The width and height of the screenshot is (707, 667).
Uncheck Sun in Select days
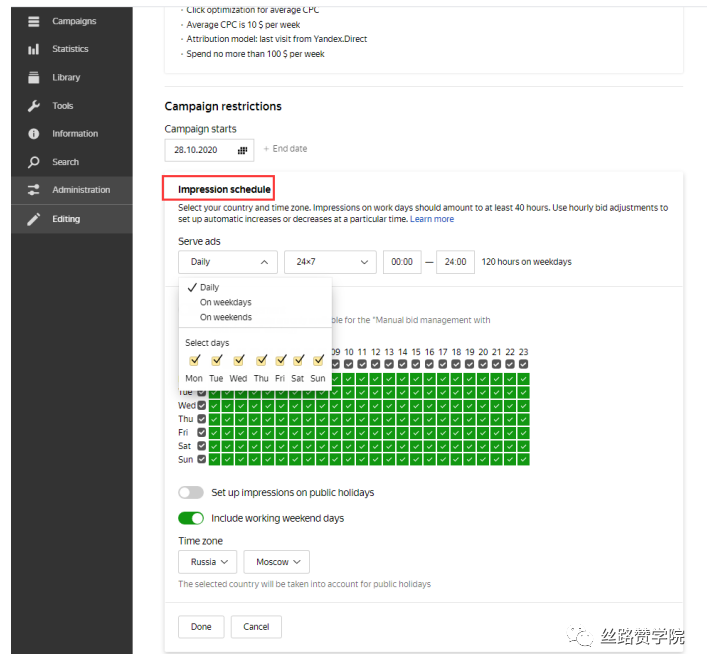318,360
